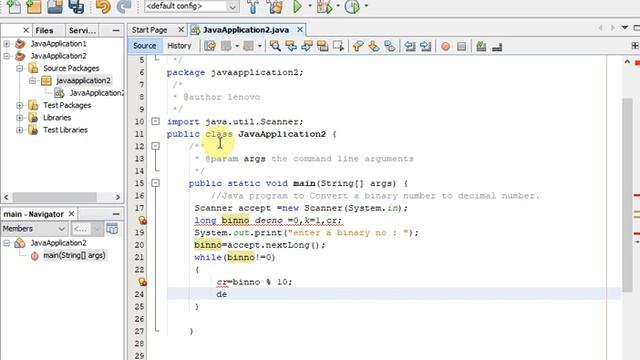Go to next bookmark icon
Screen dimensions: 640x360
(374, 46)
